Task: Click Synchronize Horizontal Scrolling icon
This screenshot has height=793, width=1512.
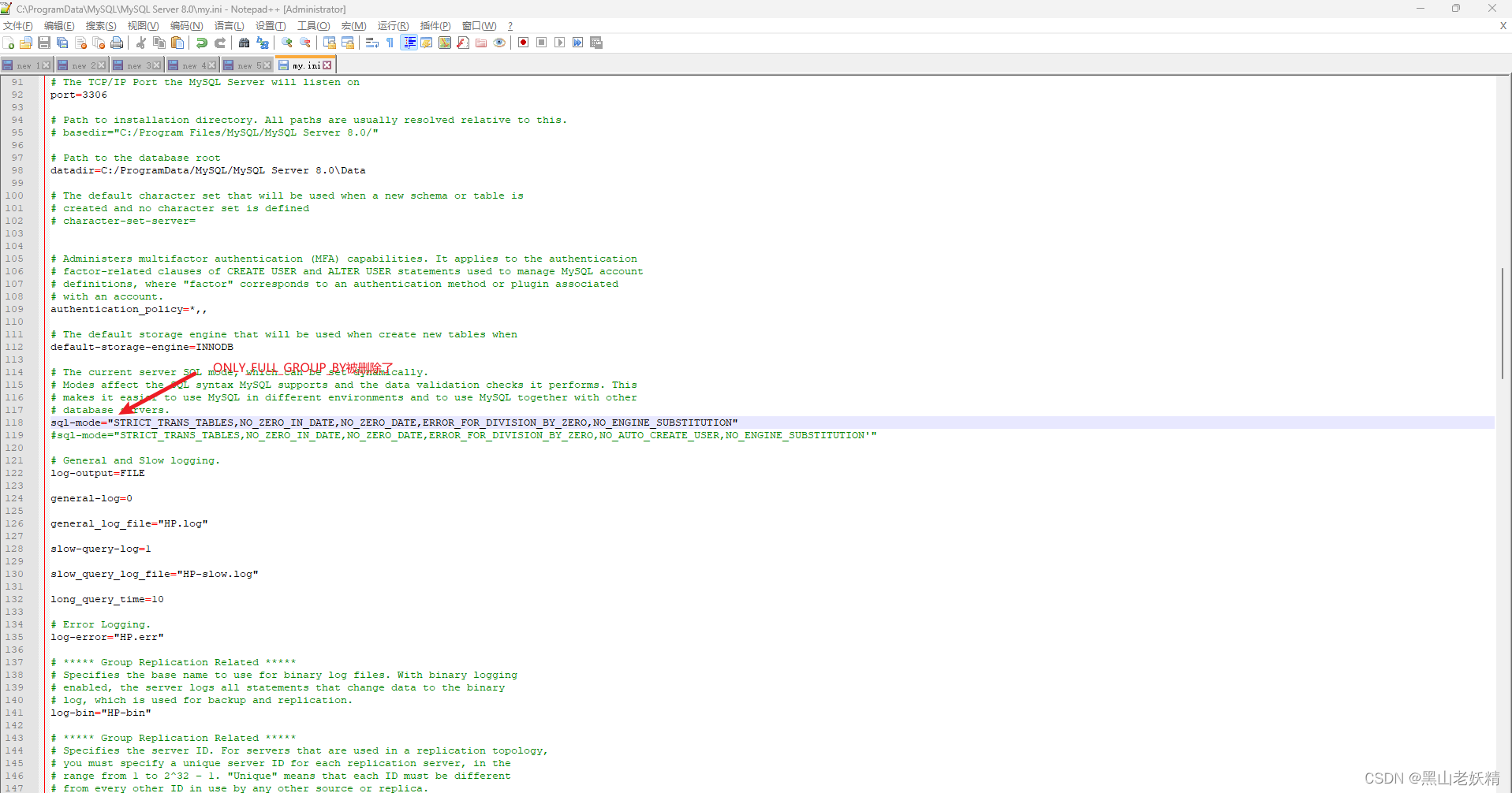Action: click(x=348, y=43)
